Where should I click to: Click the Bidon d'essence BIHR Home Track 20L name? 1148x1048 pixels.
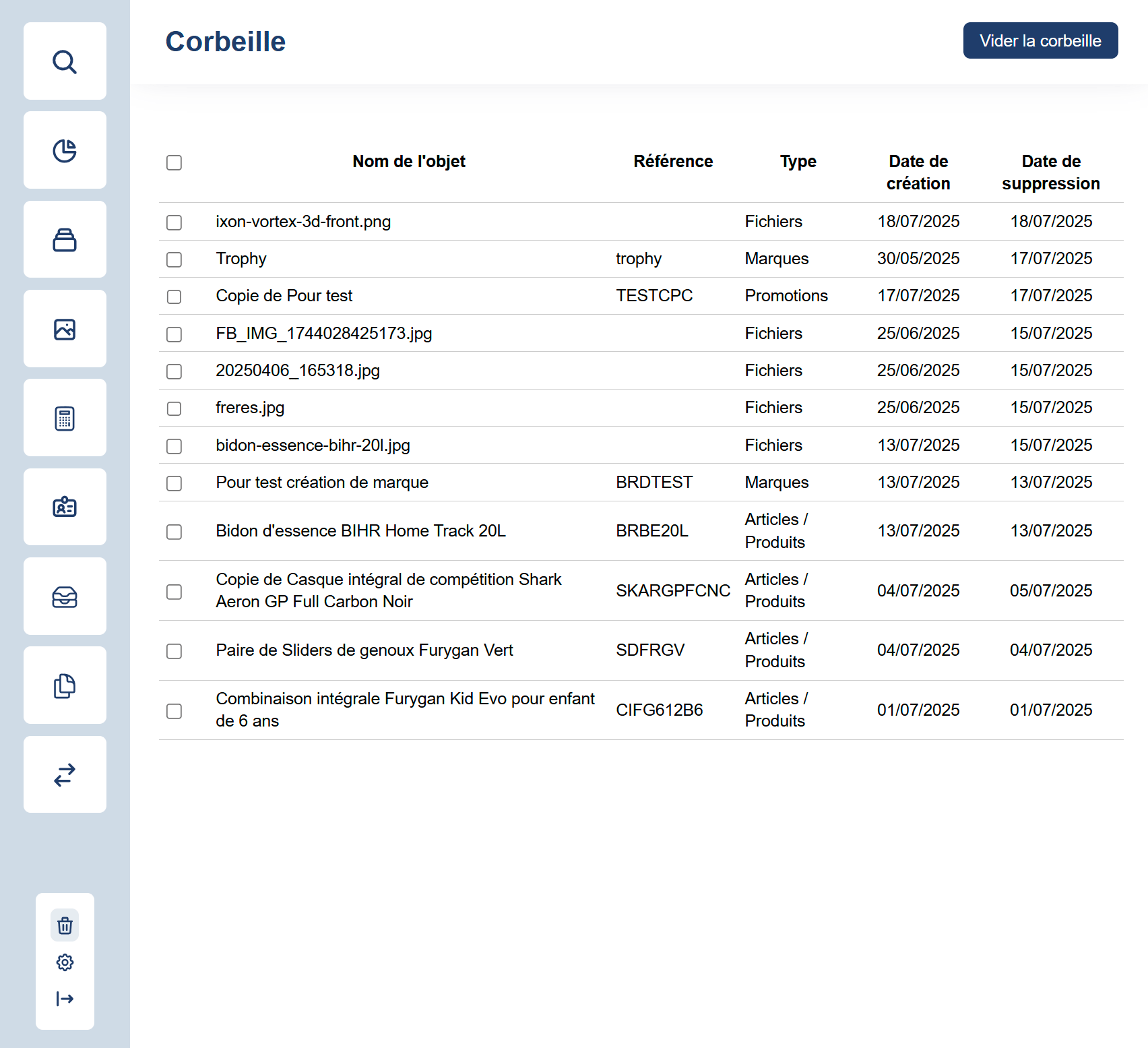(x=360, y=531)
